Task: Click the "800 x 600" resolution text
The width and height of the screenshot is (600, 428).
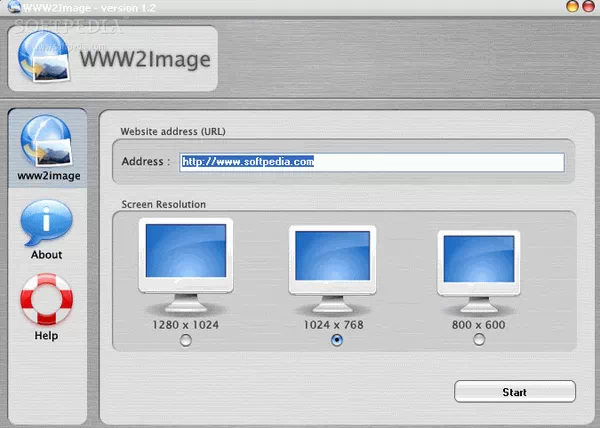Action: coord(479,325)
